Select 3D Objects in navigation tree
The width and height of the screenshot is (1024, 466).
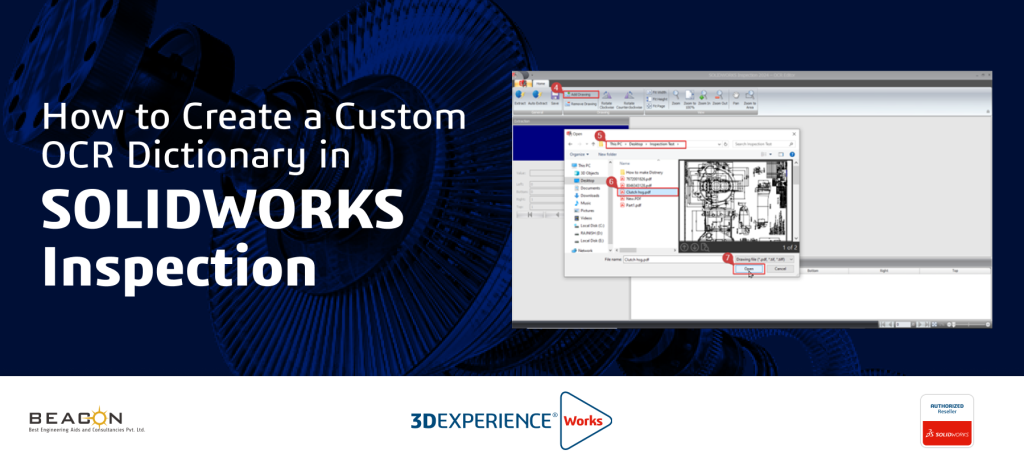(x=586, y=173)
